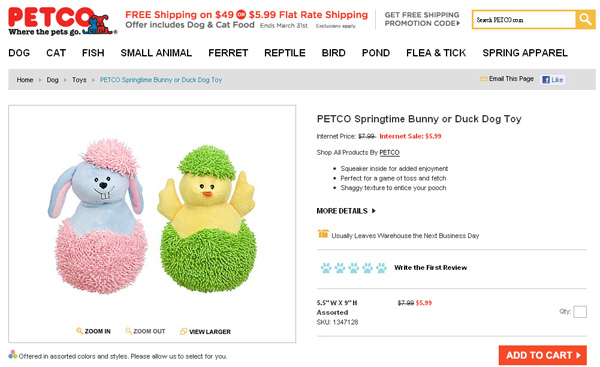Open the Dog menu category

pyautogui.click(x=19, y=53)
